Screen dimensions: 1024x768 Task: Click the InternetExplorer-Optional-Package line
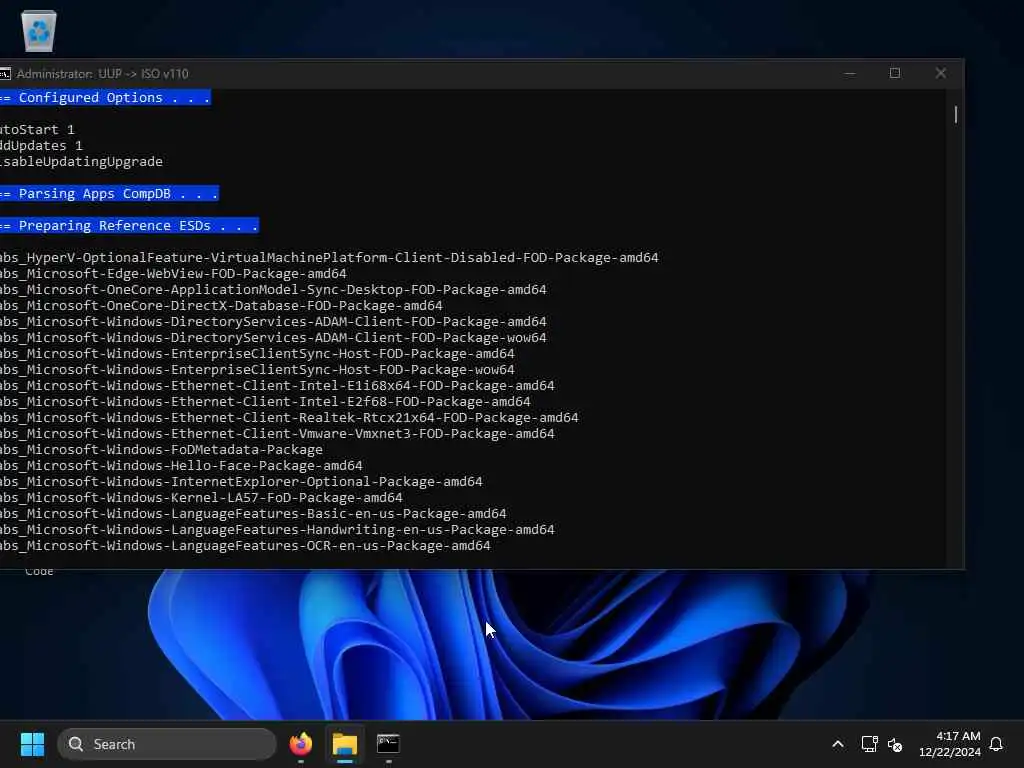point(242,481)
